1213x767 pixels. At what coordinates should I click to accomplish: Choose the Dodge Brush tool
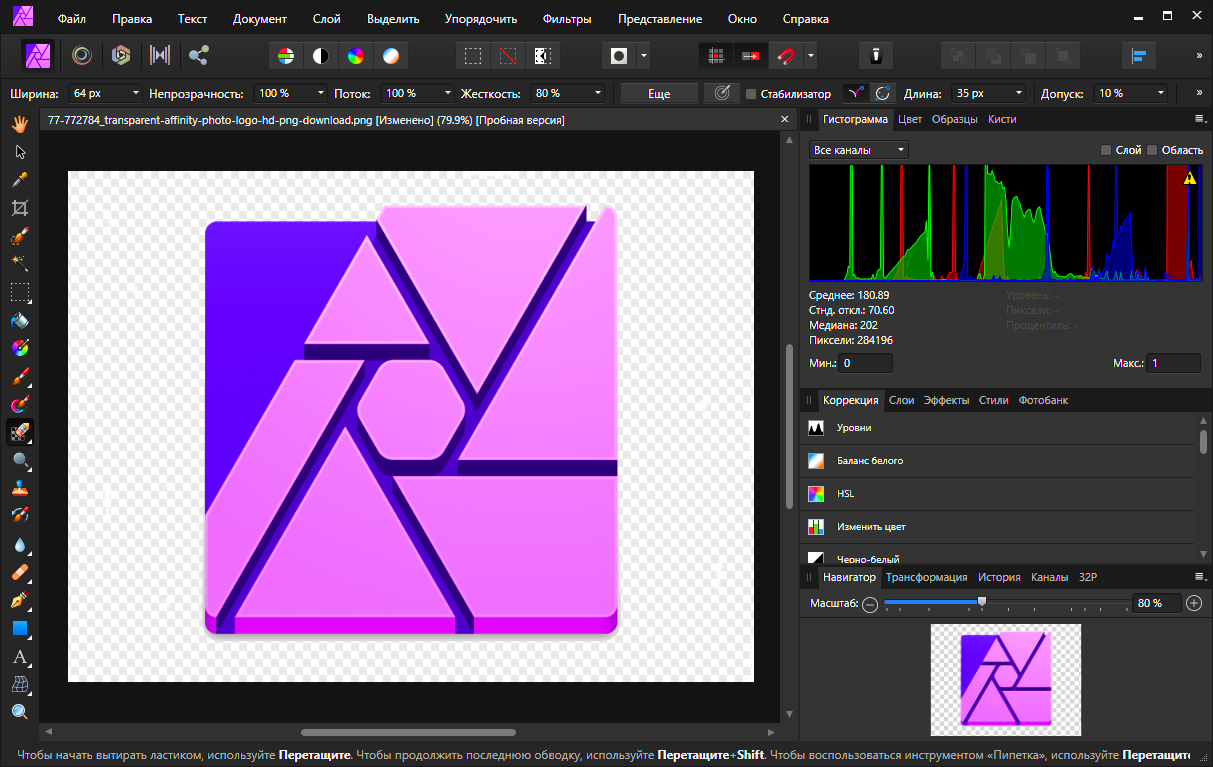coord(19,461)
